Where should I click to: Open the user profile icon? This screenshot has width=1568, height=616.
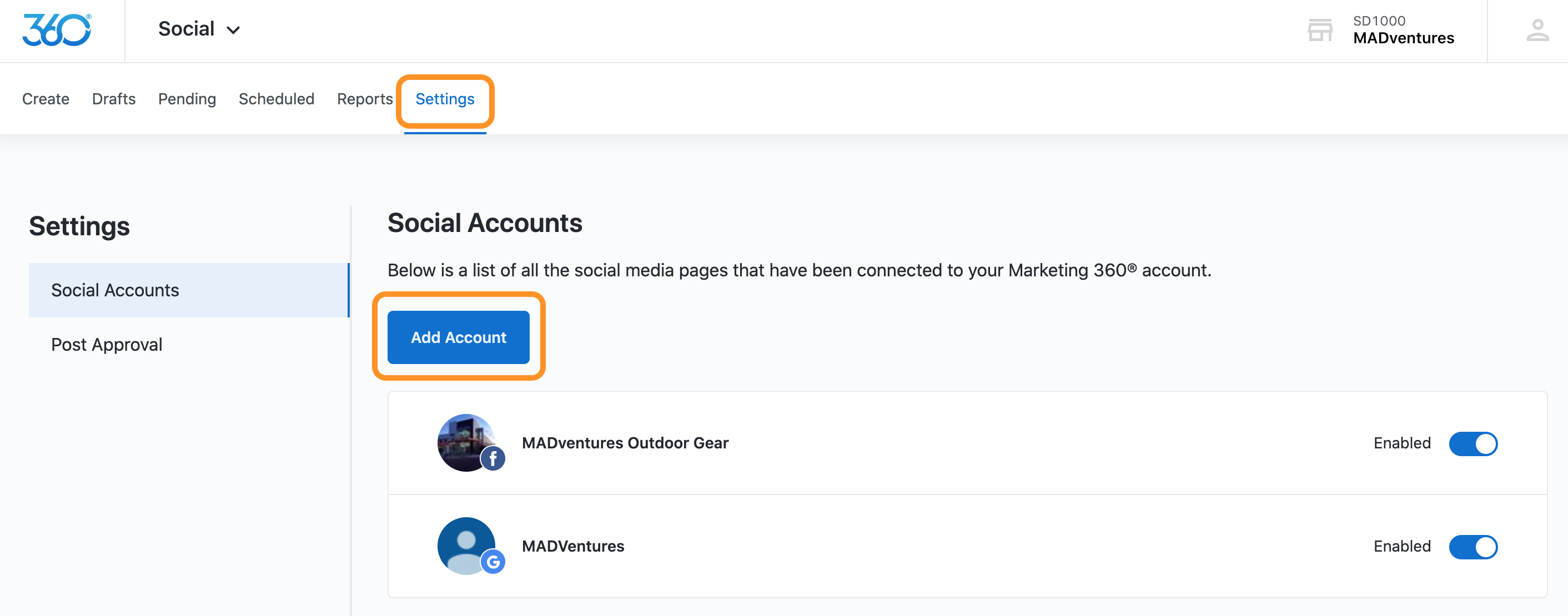pyautogui.click(x=1537, y=31)
